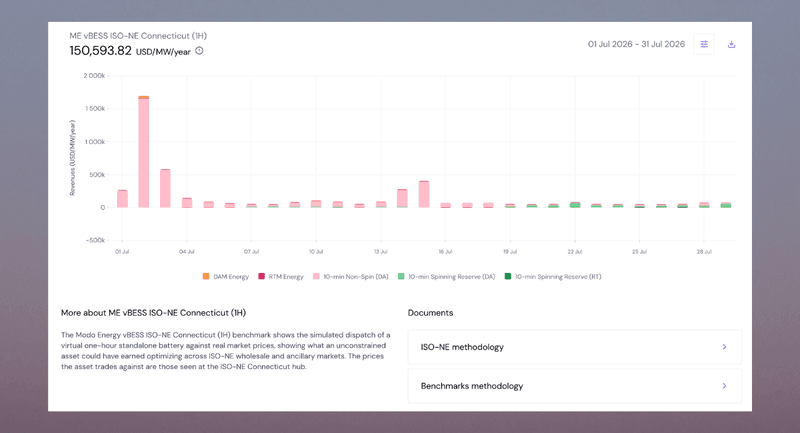
Task: Click the 03 Jul revenue bar
Action: pyautogui.click(x=165, y=188)
